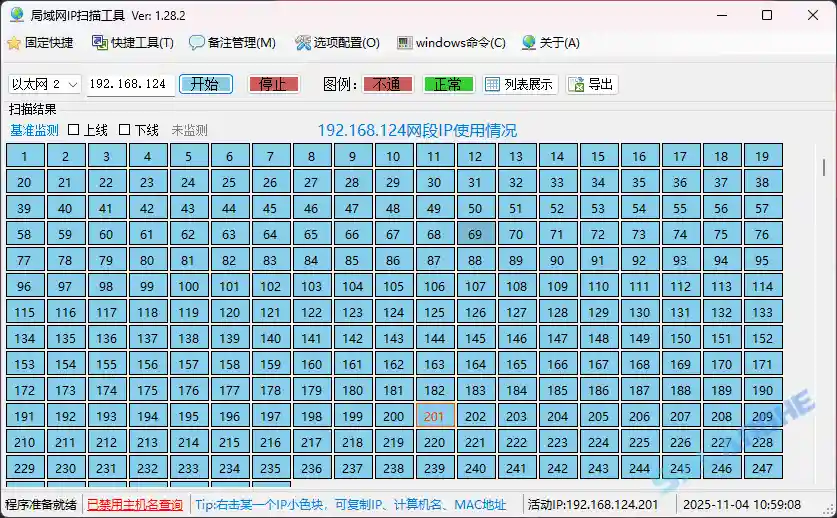The image size is (837, 518).
Task: Select IP block 144
Action: click(435, 338)
